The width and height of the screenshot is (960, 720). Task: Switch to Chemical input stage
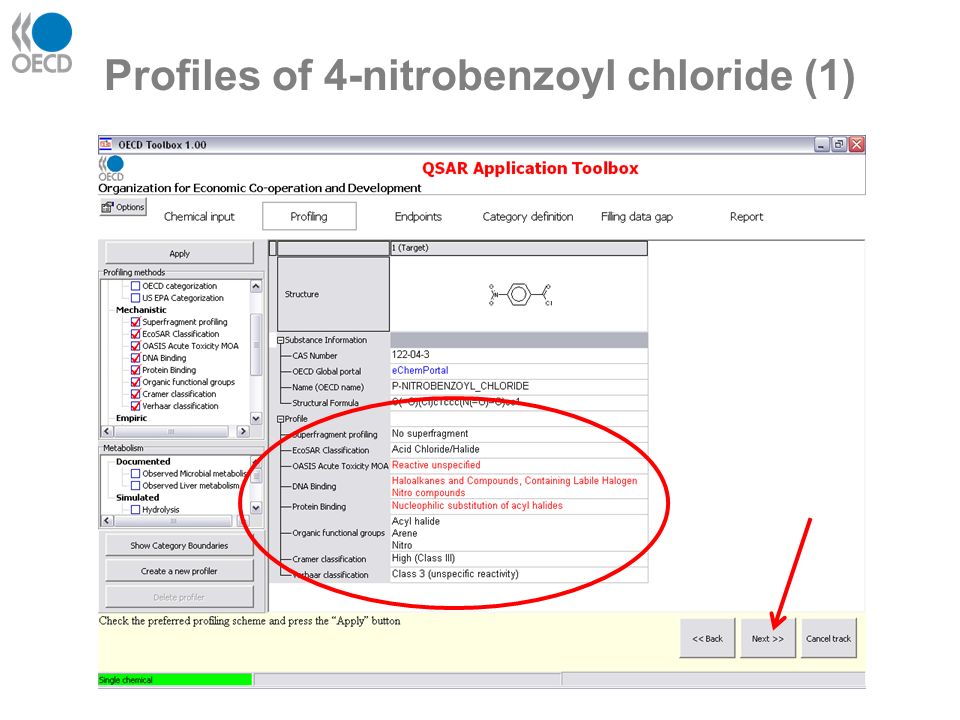[x=199, y=217]
